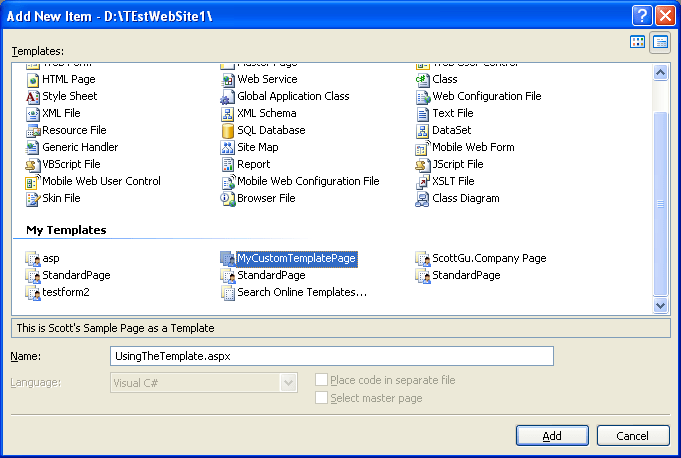Click the Name text field
Screen dimensions: 681x458
pyautogui.click(x=331, y=356)
